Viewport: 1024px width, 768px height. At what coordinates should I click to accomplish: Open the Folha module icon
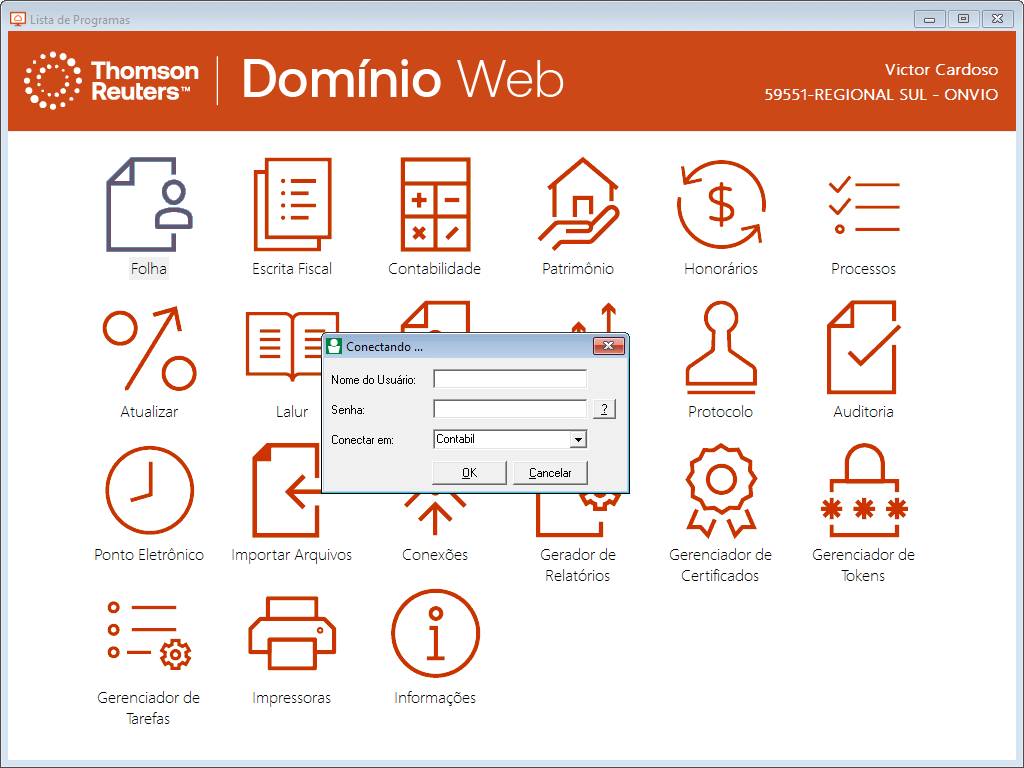click(x=149, y=205)
